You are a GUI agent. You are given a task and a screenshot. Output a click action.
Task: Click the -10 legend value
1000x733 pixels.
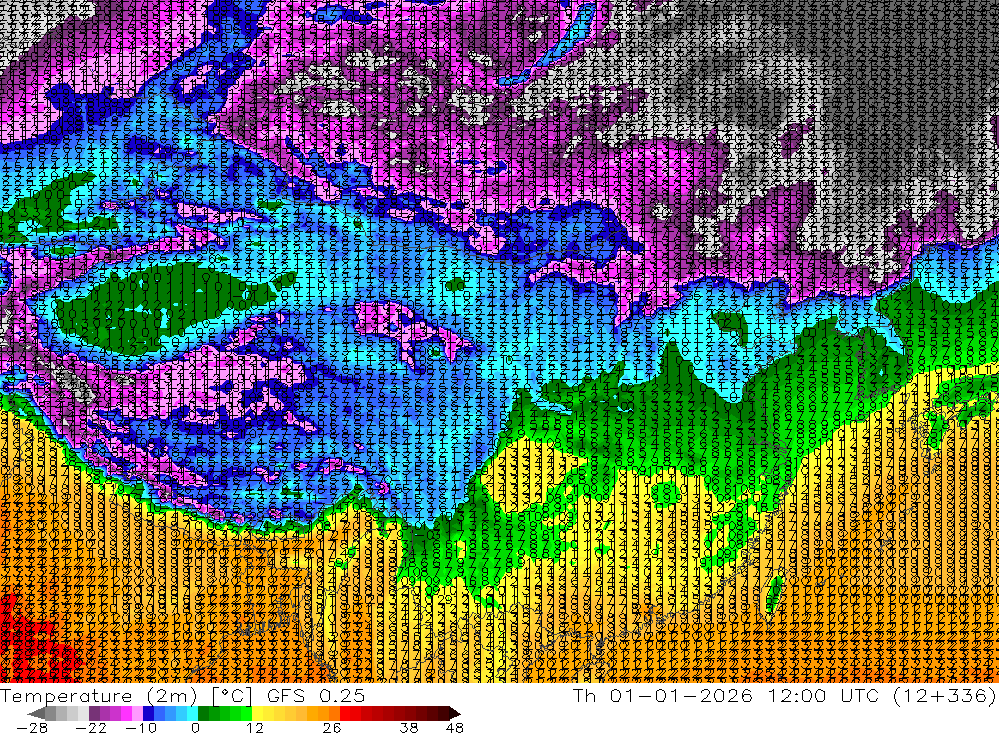141,728
